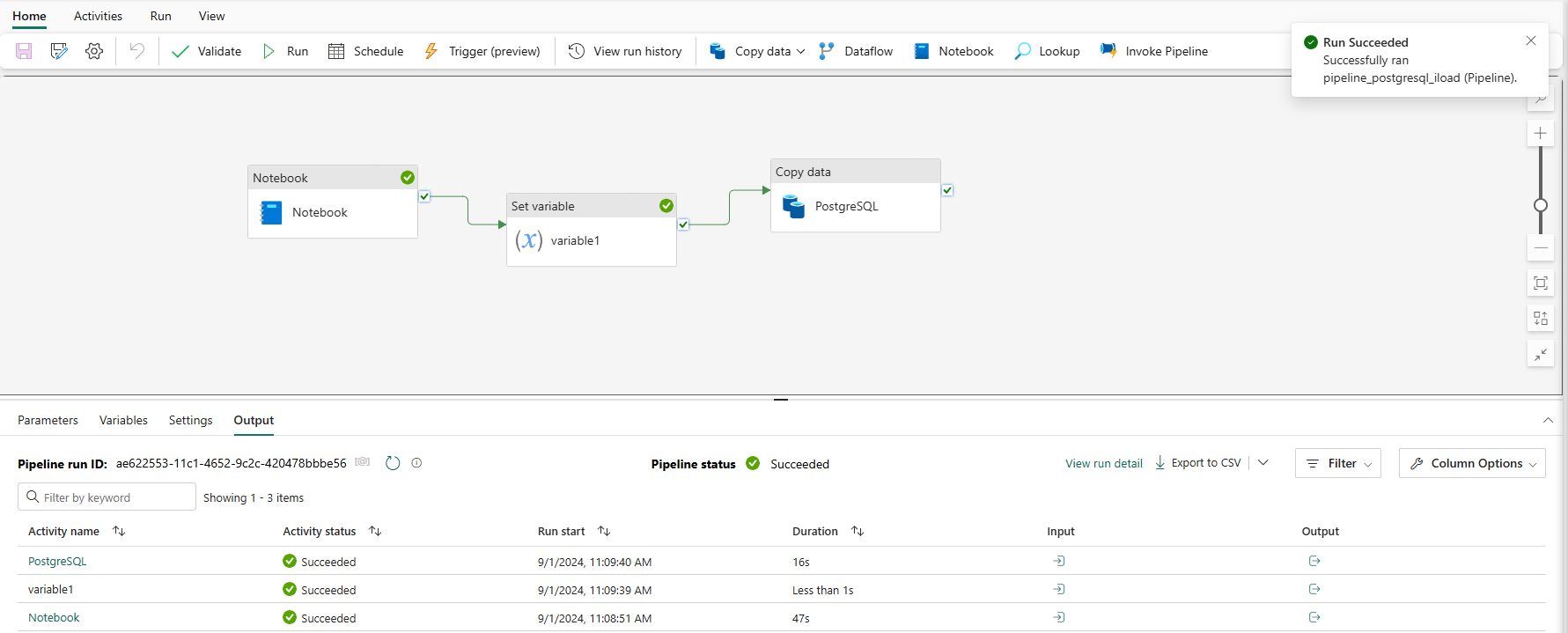Sort by Duration column
The width and height of the screenshot is (1568, 633).
[858, 531]
